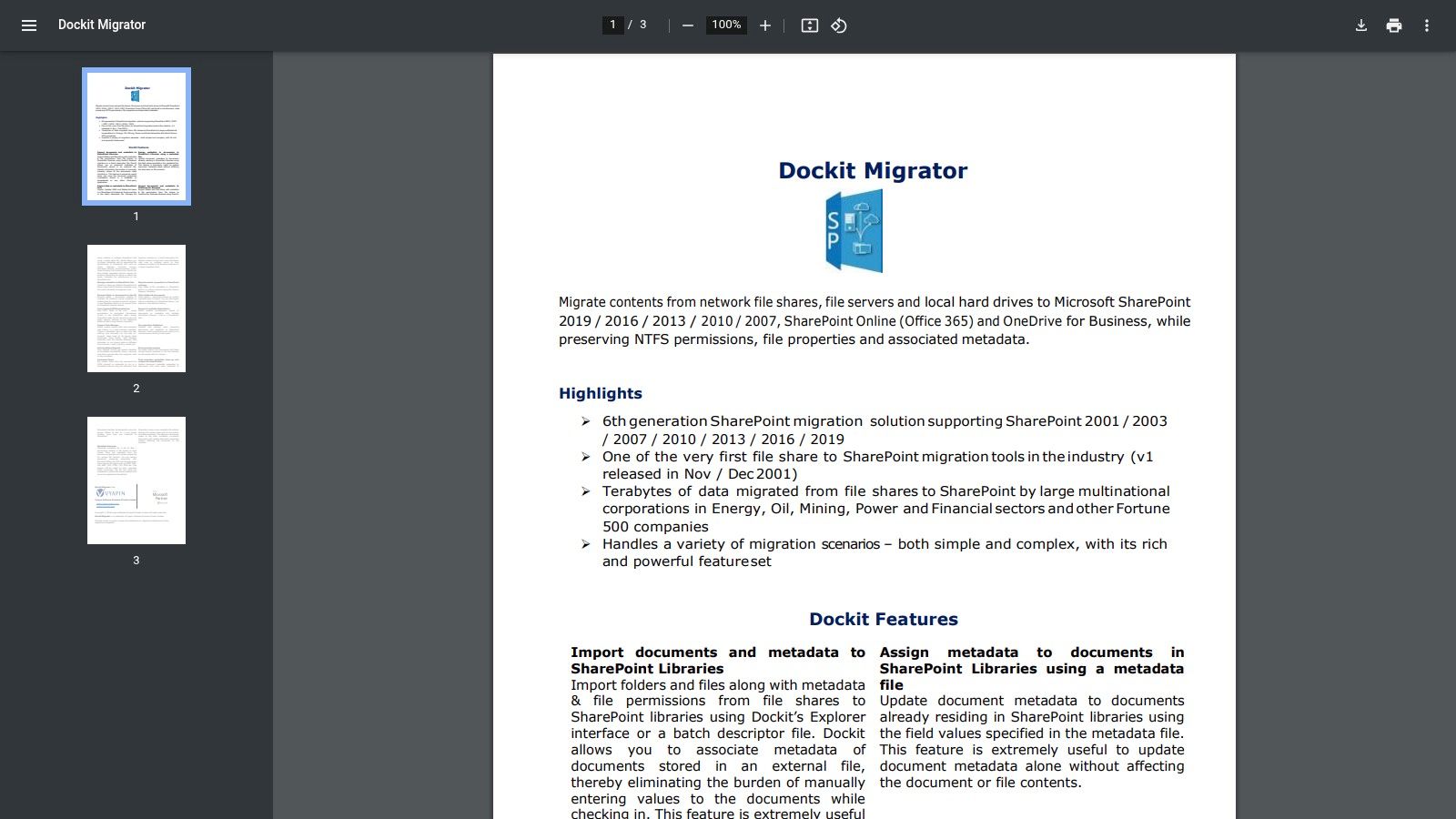Click the Highlights heading in the document

(x=600, y=393)
